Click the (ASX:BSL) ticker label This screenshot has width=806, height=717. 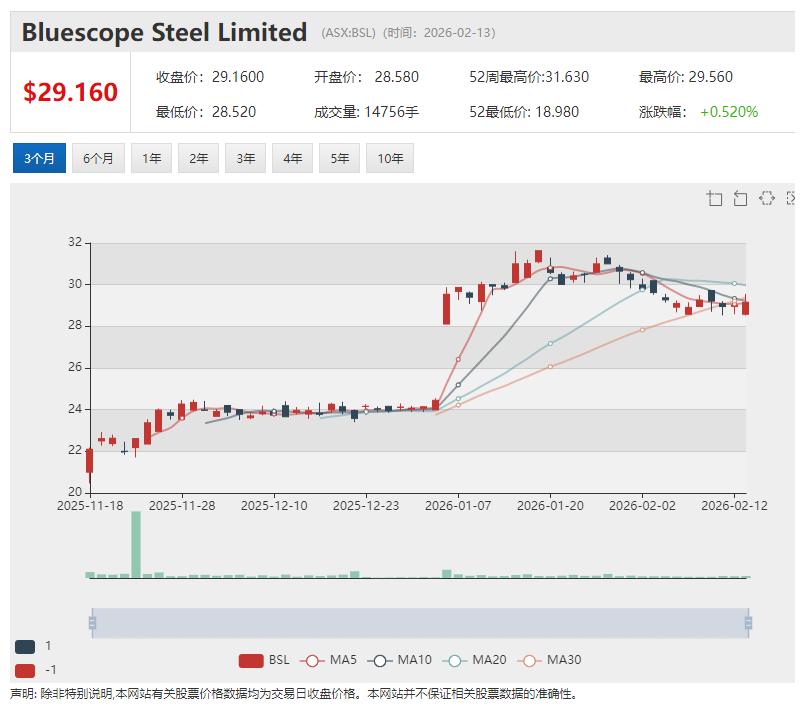pos(349,33)
